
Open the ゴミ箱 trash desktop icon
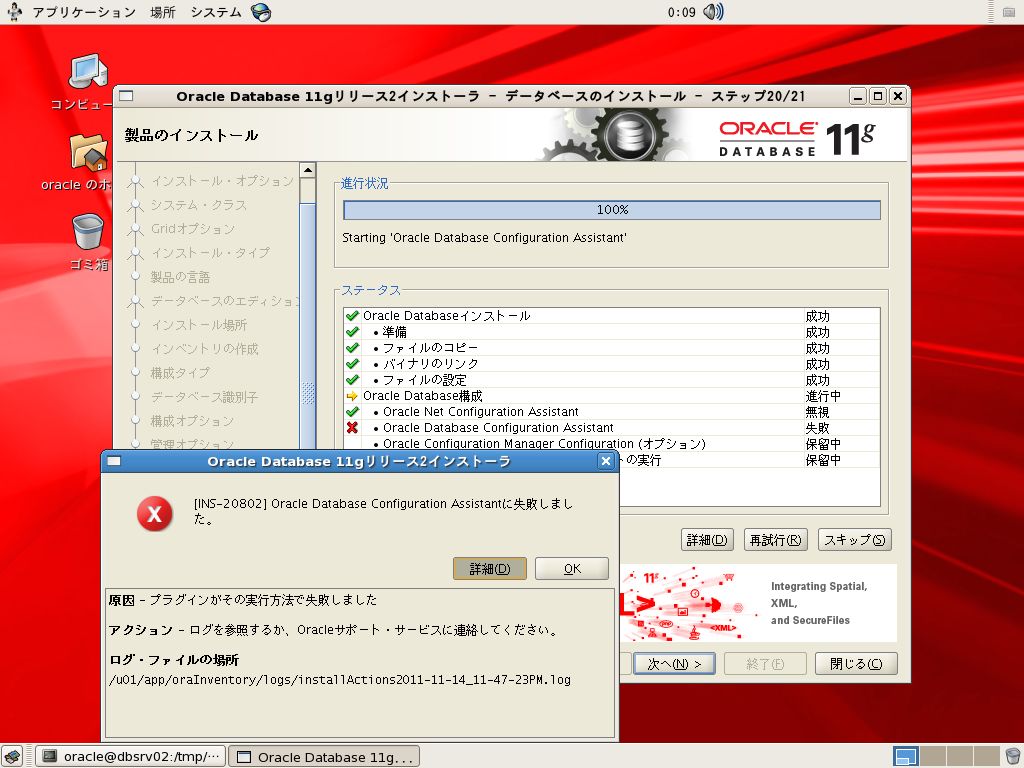click(88, 231)
